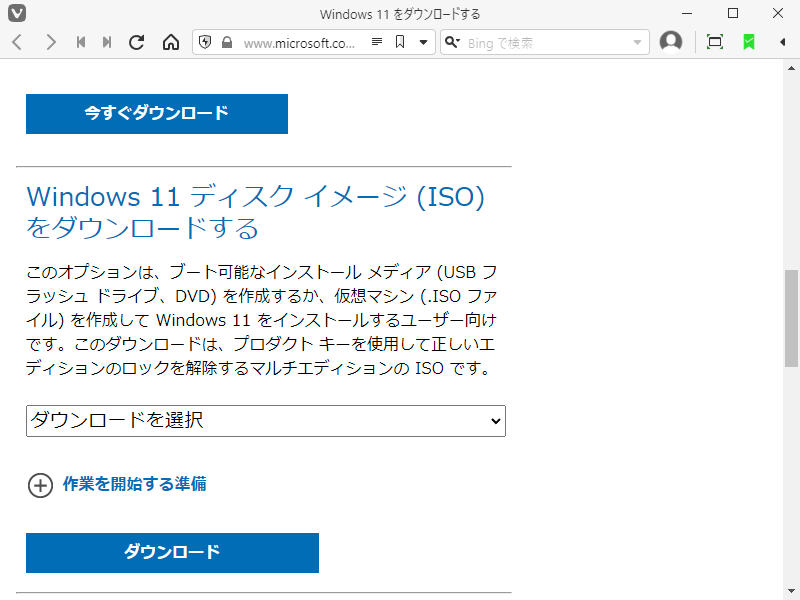Click the www.microsoft.co... address field
The height and width of the screenshot is (600, 800).
[x=299, y=43]
